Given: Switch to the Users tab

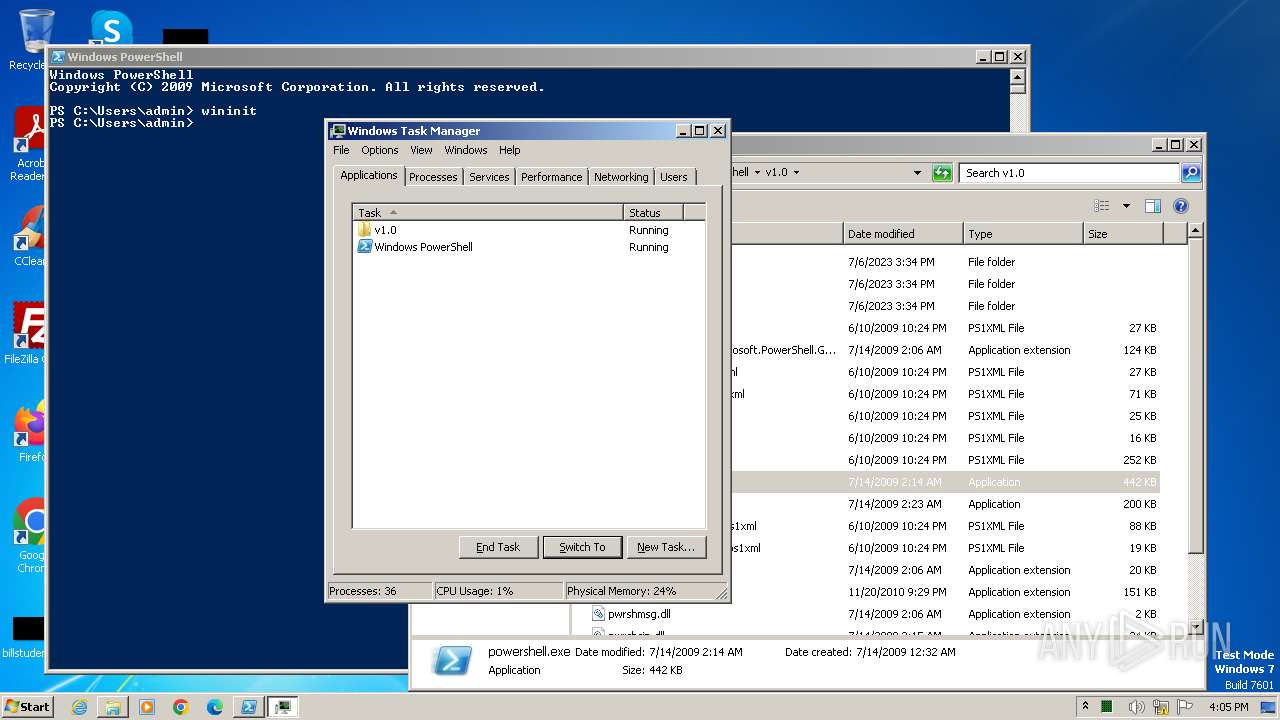Looking at the screenshot, I should click(x=674, y=177).
